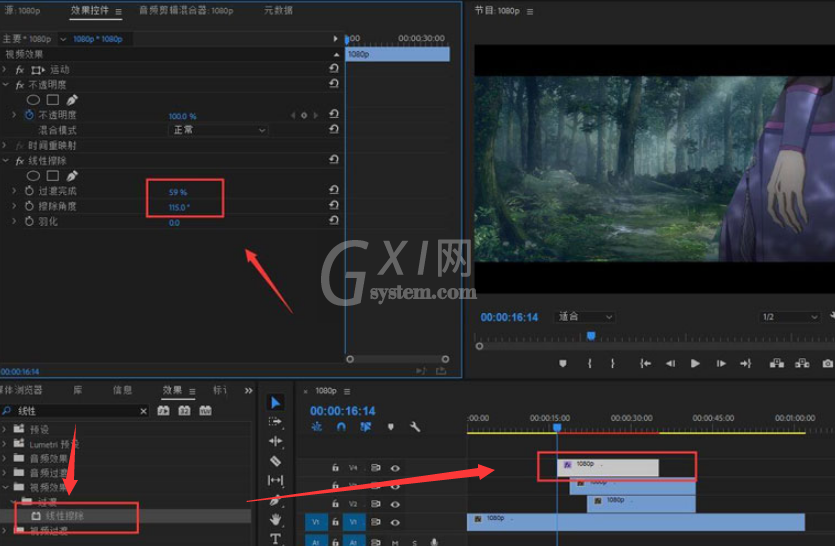Click the ellipse mask under 线性擦除
The width and height of the screenshot is (835, 546).
(33, 176)
